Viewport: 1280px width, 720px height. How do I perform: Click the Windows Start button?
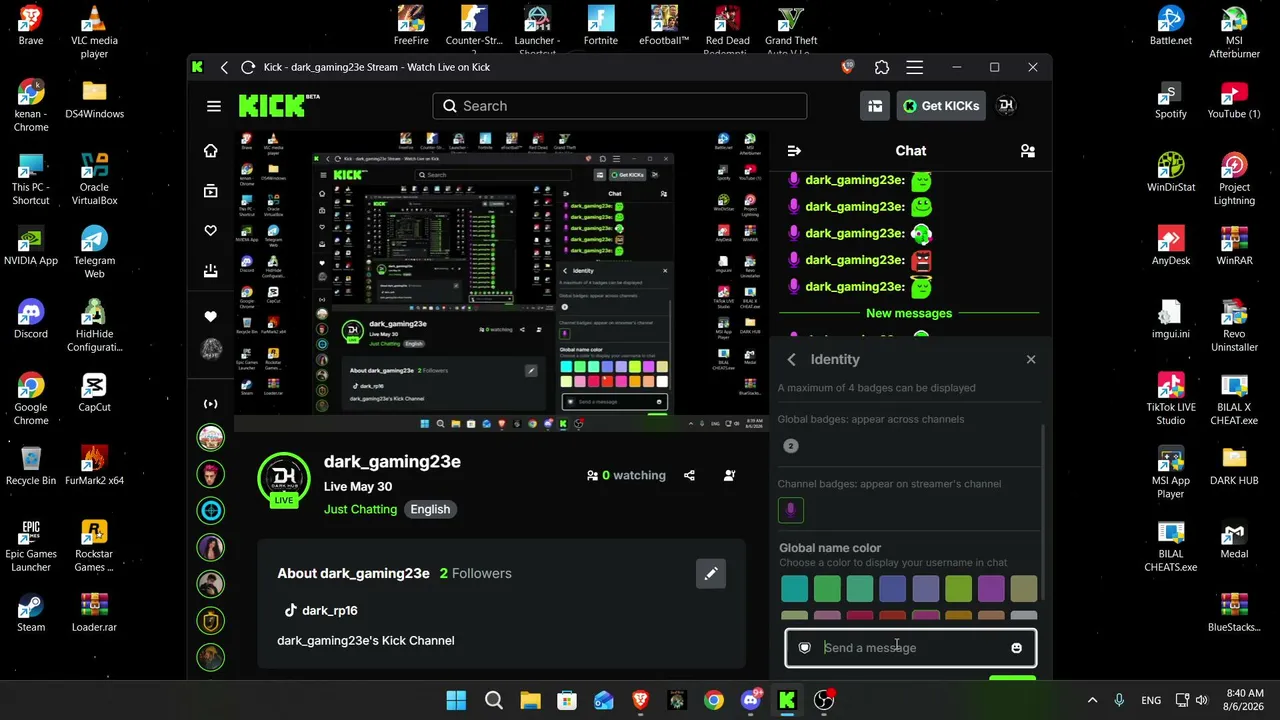point(456,700)
